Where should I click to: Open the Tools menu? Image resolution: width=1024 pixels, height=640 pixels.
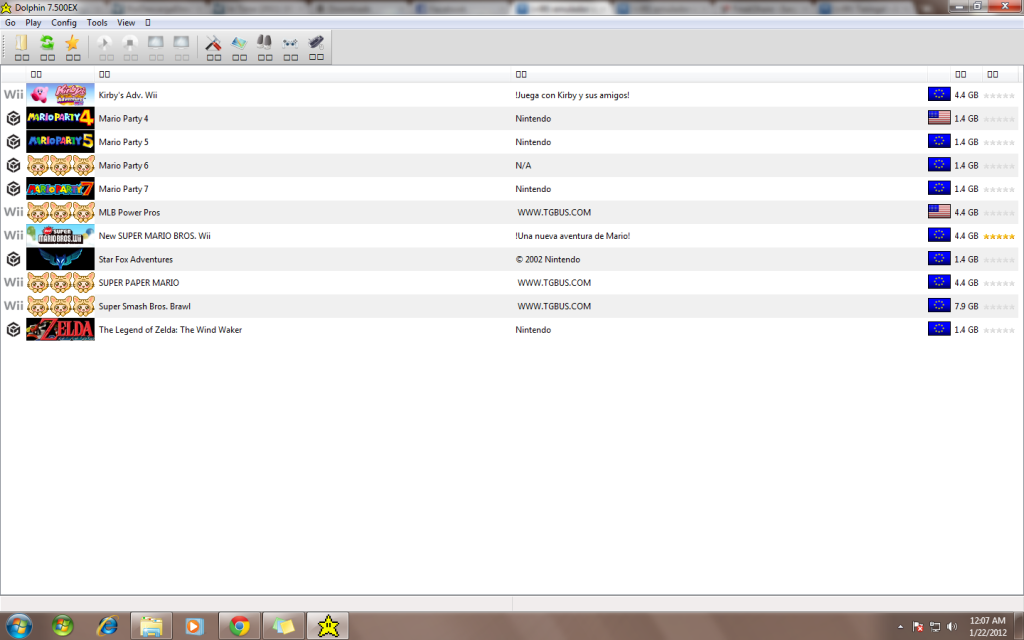click(x=97, y=22)
